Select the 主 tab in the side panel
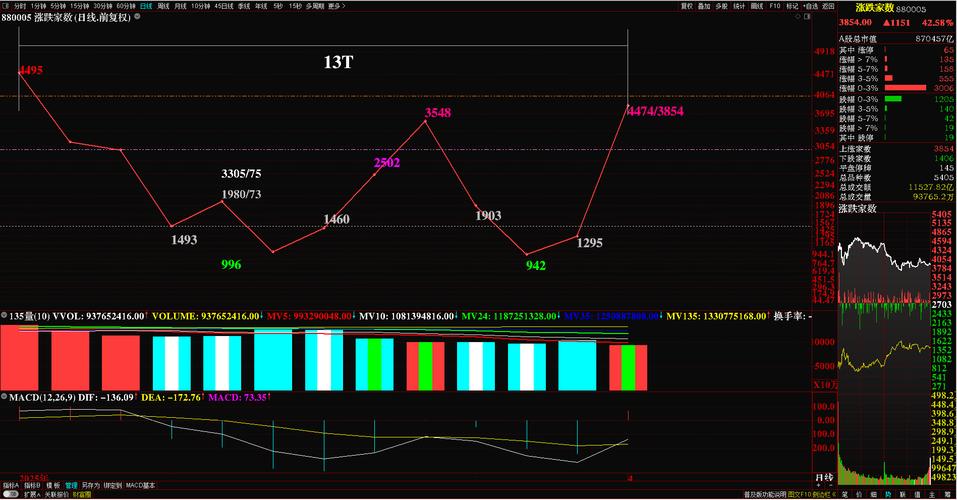 (932, 495)
